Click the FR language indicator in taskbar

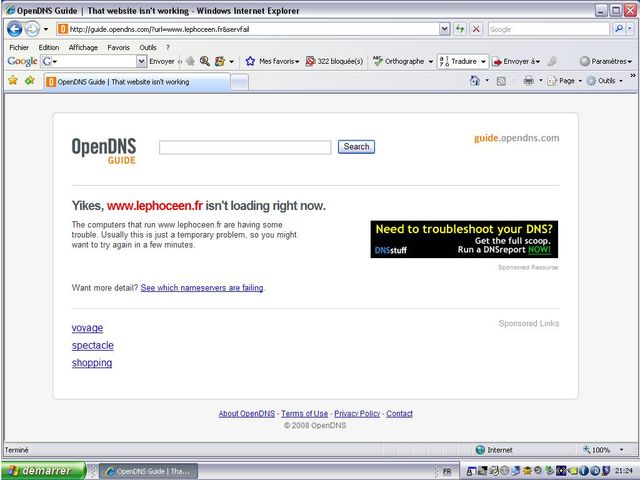coord(447,471)
